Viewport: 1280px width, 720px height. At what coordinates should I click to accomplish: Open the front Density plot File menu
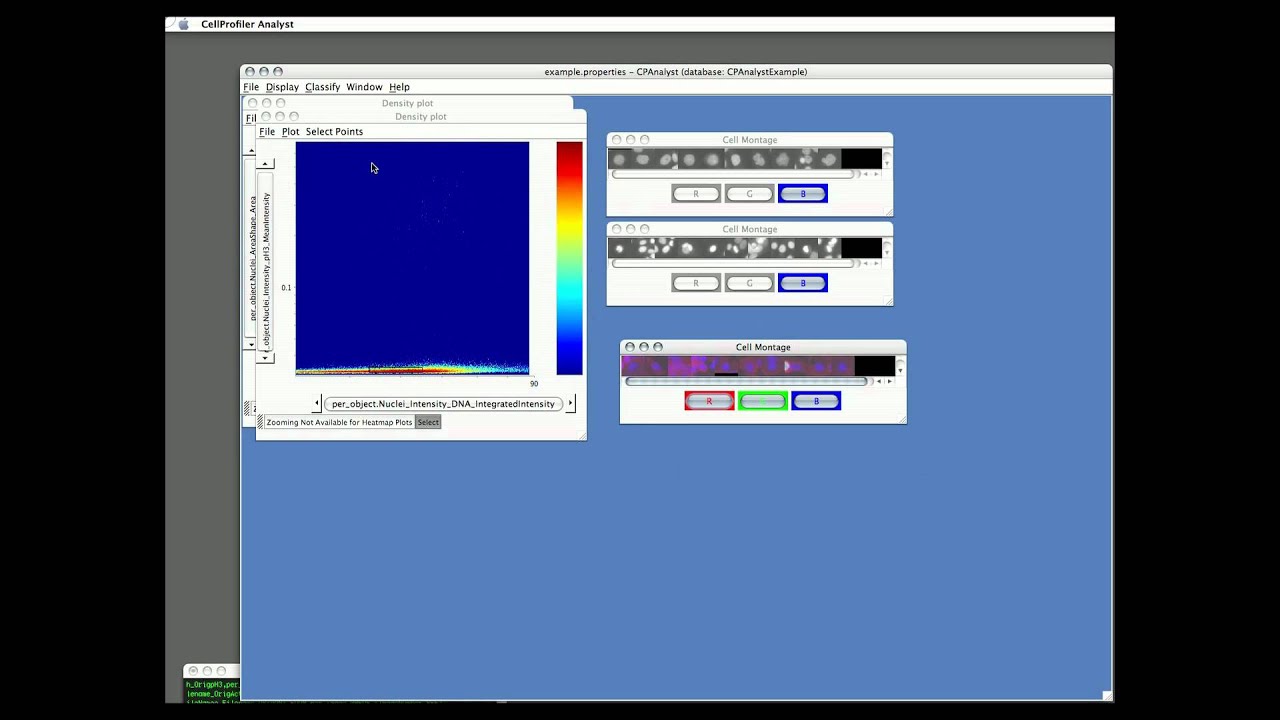click(267, 131)
